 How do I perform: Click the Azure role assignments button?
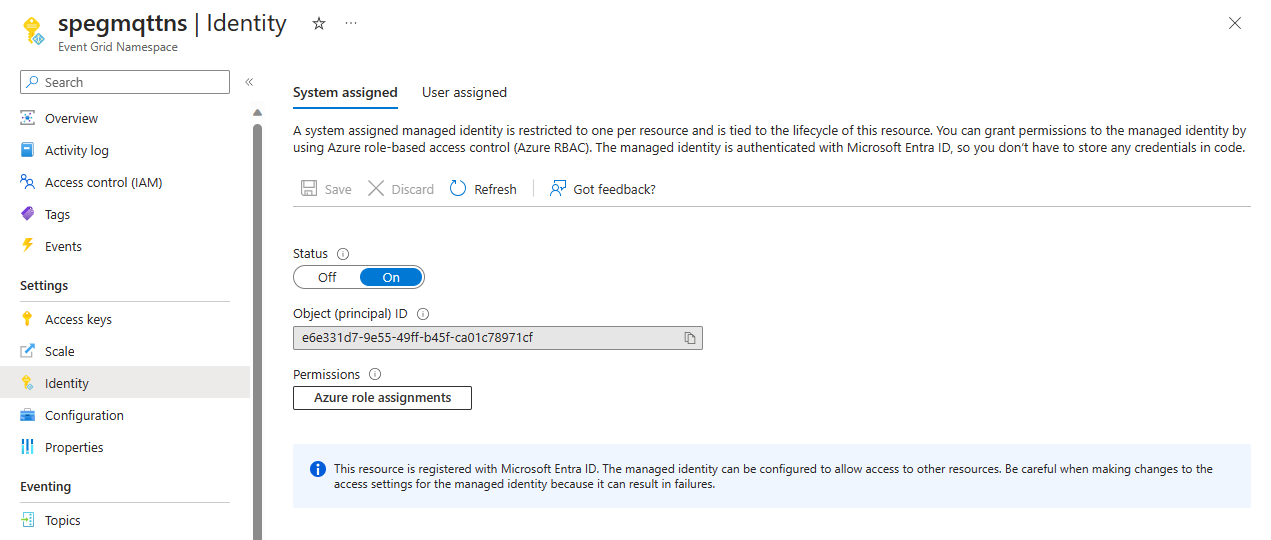(382, 398)
